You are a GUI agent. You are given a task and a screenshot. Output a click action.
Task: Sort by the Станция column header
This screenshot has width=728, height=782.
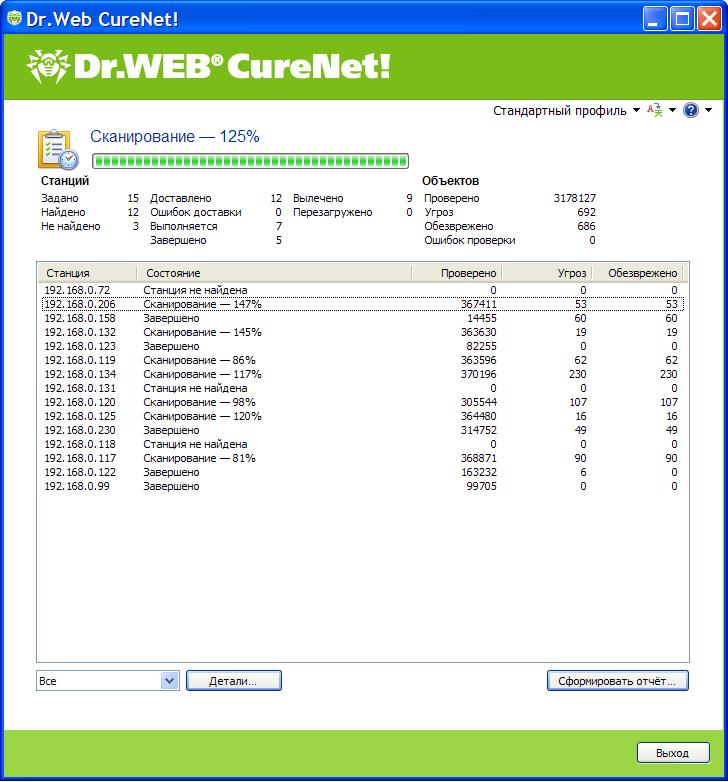tap(87, 273)
